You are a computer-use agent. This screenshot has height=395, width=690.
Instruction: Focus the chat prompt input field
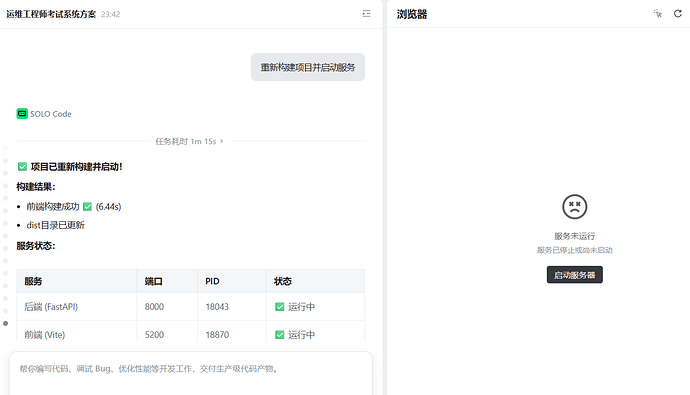[x=191, y=373]
